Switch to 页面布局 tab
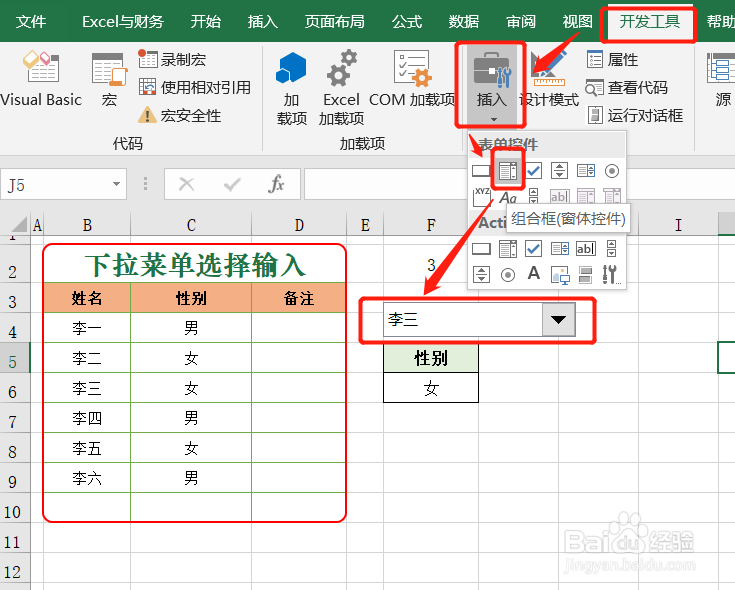Screen dimensions: 735x590 point(334,22)
